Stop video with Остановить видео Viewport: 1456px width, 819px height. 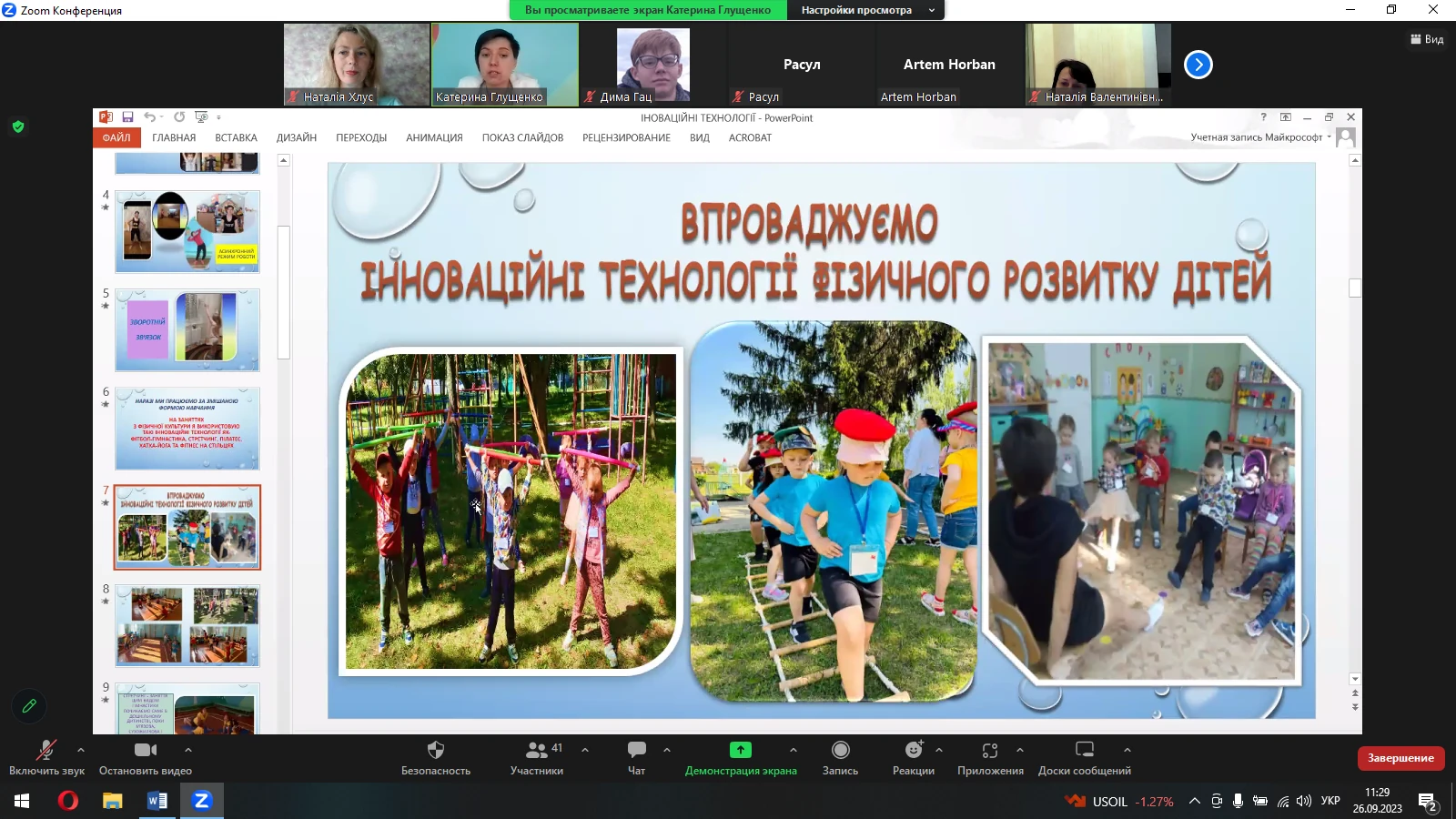point(145,751)
